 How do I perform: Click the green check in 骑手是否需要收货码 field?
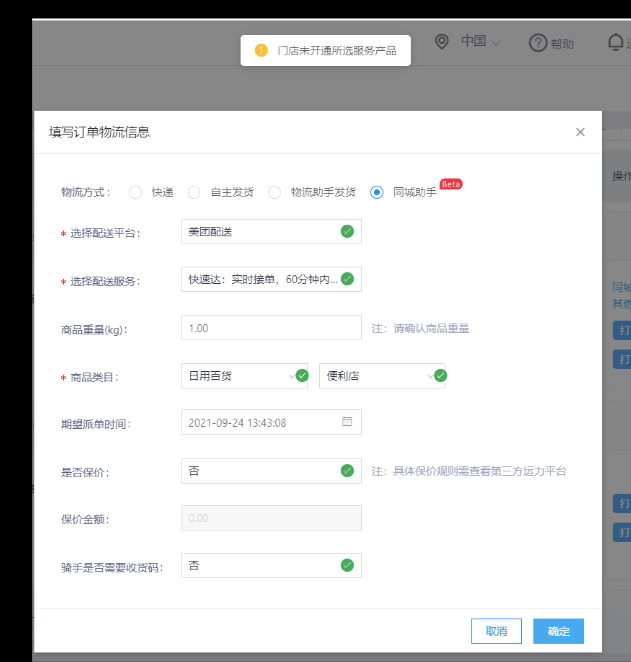pyautogui.click(x=347, y=565)
